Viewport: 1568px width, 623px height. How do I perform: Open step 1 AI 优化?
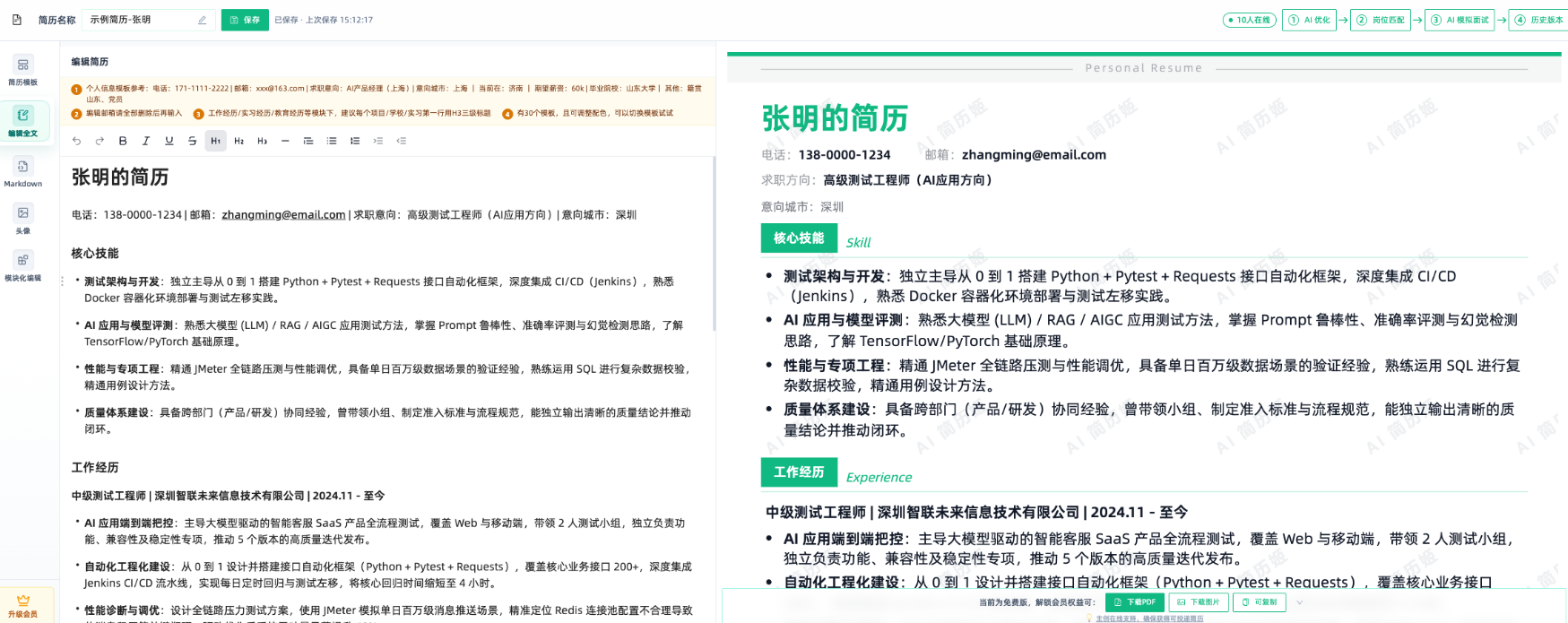[1309, 20]
